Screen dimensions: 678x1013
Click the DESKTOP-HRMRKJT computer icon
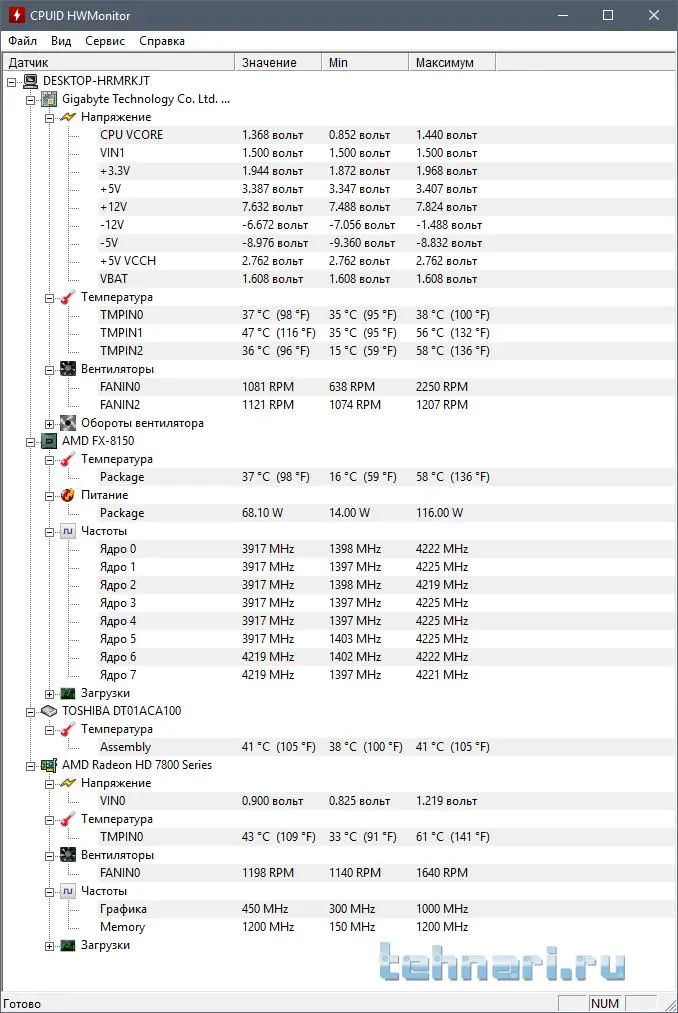(30, 81)
